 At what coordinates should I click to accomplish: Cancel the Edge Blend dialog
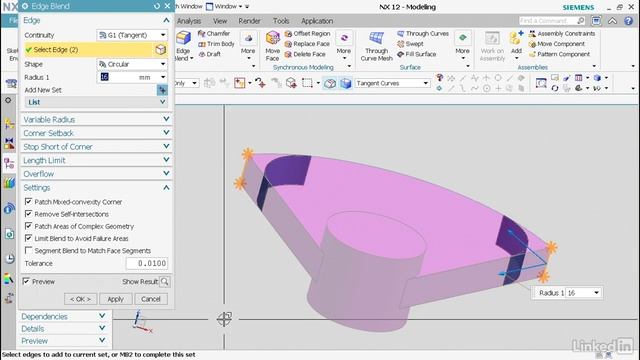tap(151, 299)
